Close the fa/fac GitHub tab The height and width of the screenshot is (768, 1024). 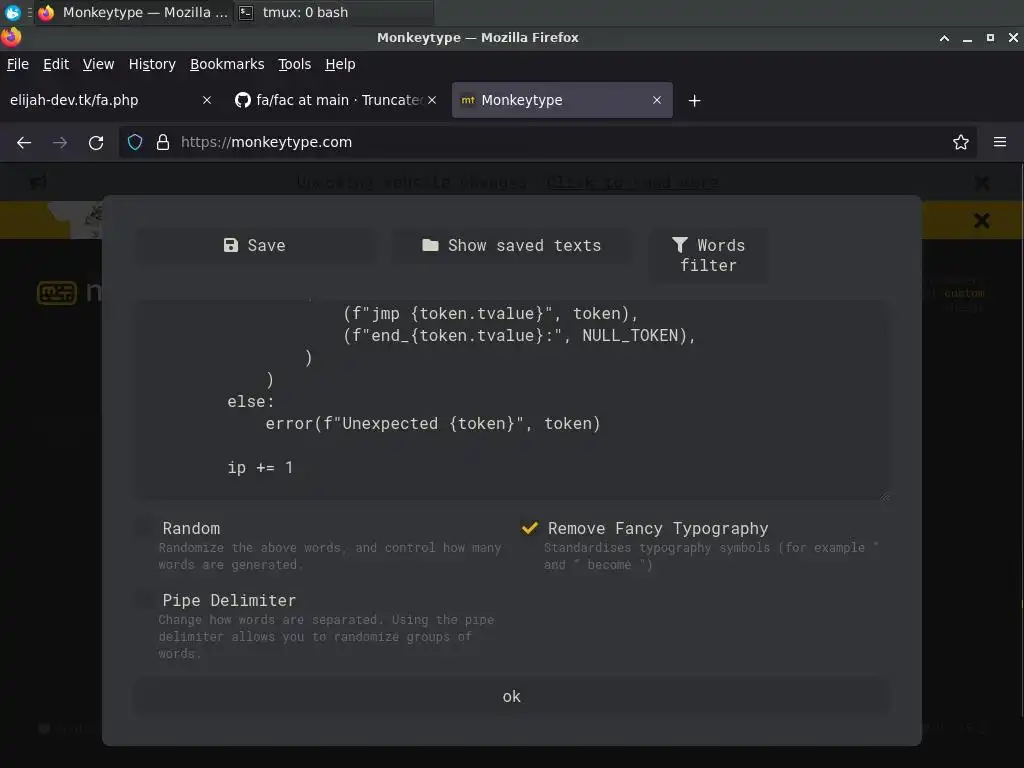click(x=432, y=101)
